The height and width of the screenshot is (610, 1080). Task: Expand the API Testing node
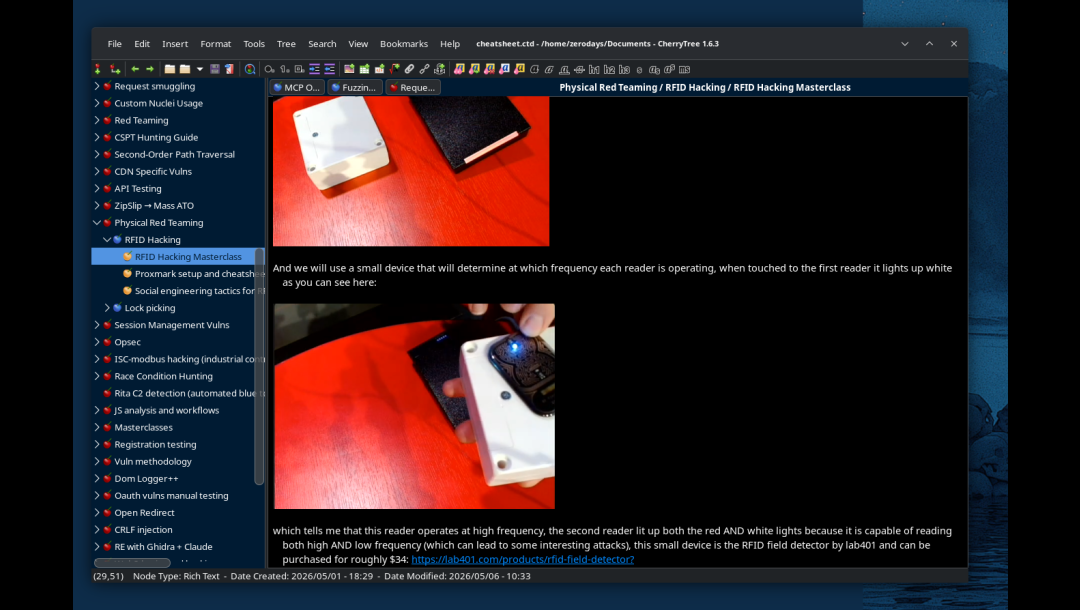97,188
